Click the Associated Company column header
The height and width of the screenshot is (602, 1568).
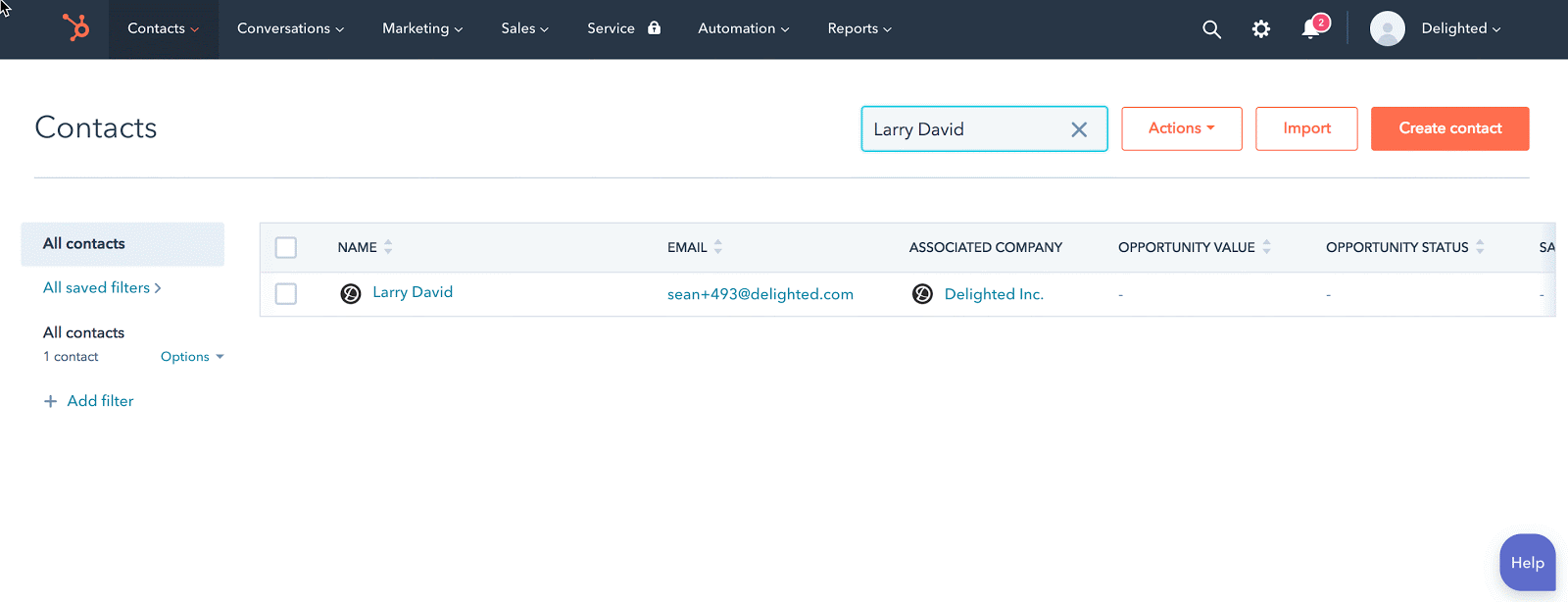click(986, 247)
